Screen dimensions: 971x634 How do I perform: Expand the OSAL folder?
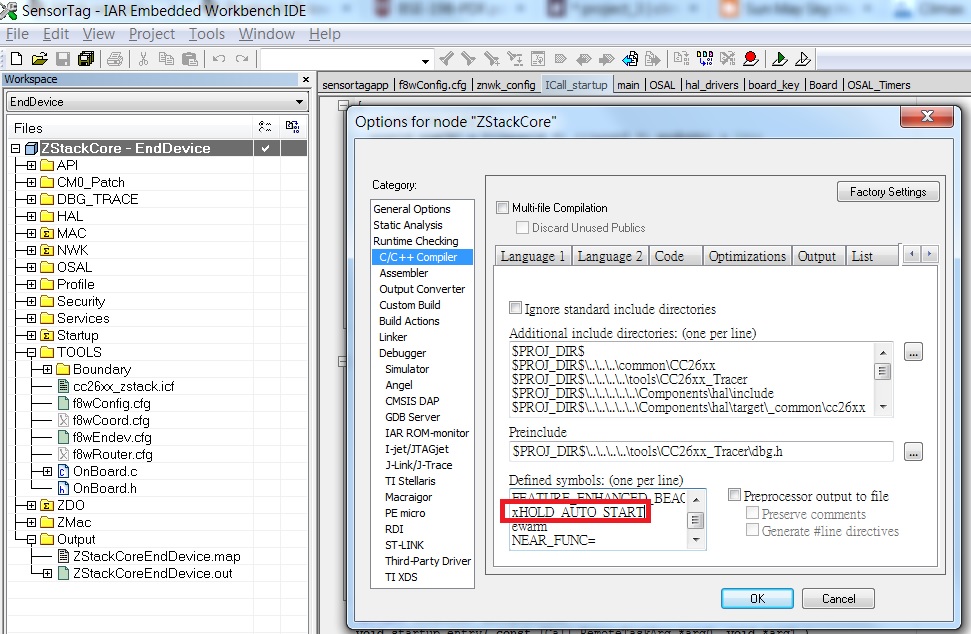pyautogui.click(x=31, y=267)
